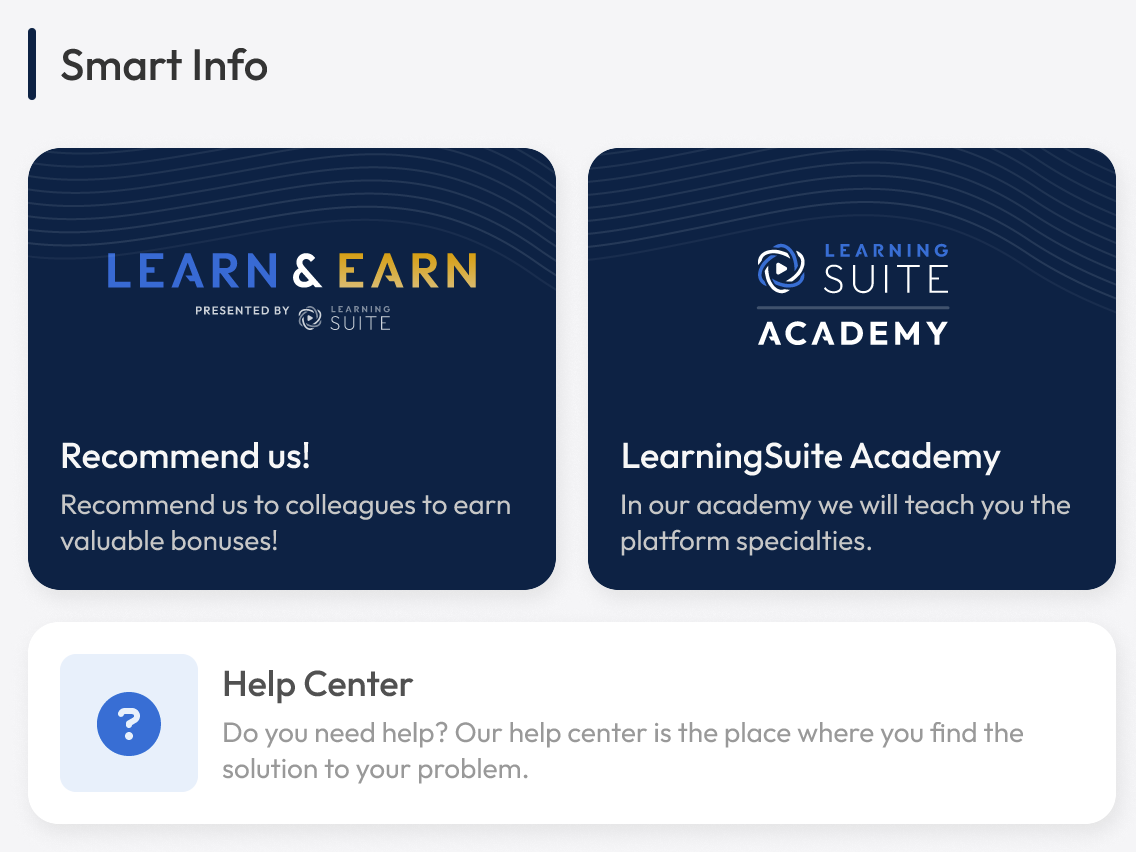Select the academy platform specialties description text

(x=845, y=523)
